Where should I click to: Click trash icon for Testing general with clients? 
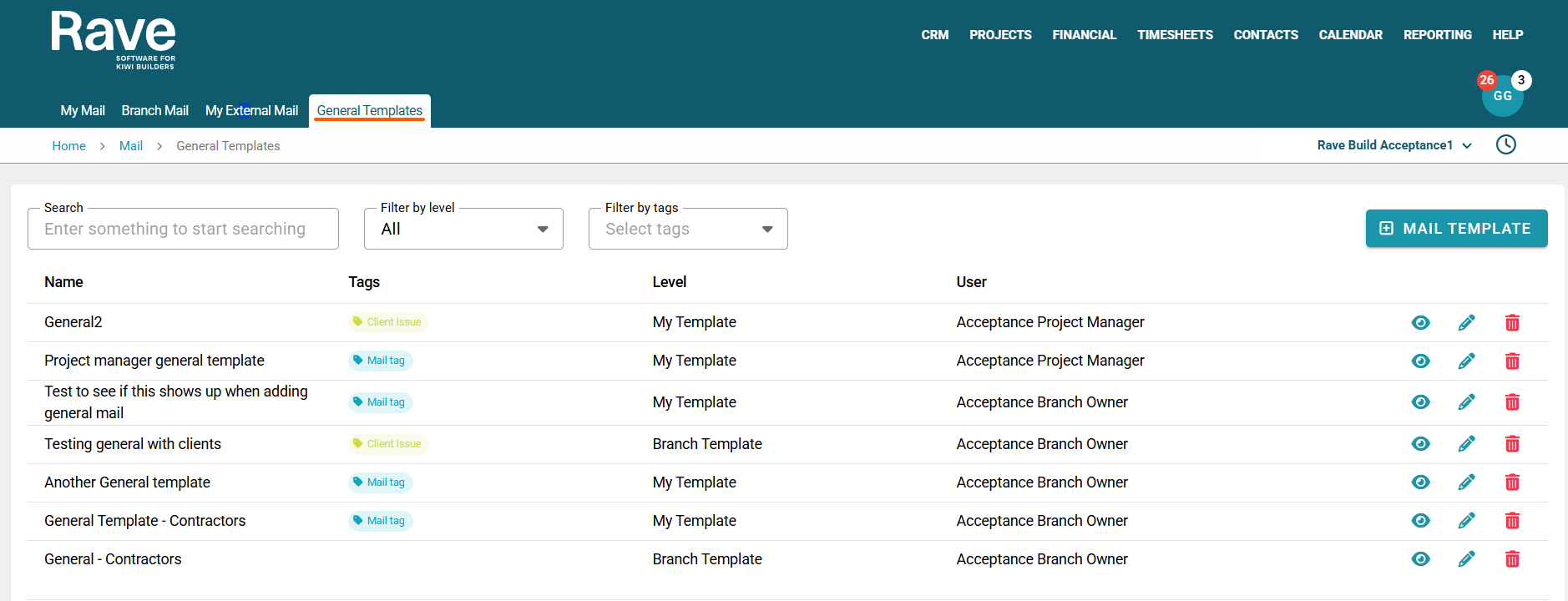coord(1511,444)
